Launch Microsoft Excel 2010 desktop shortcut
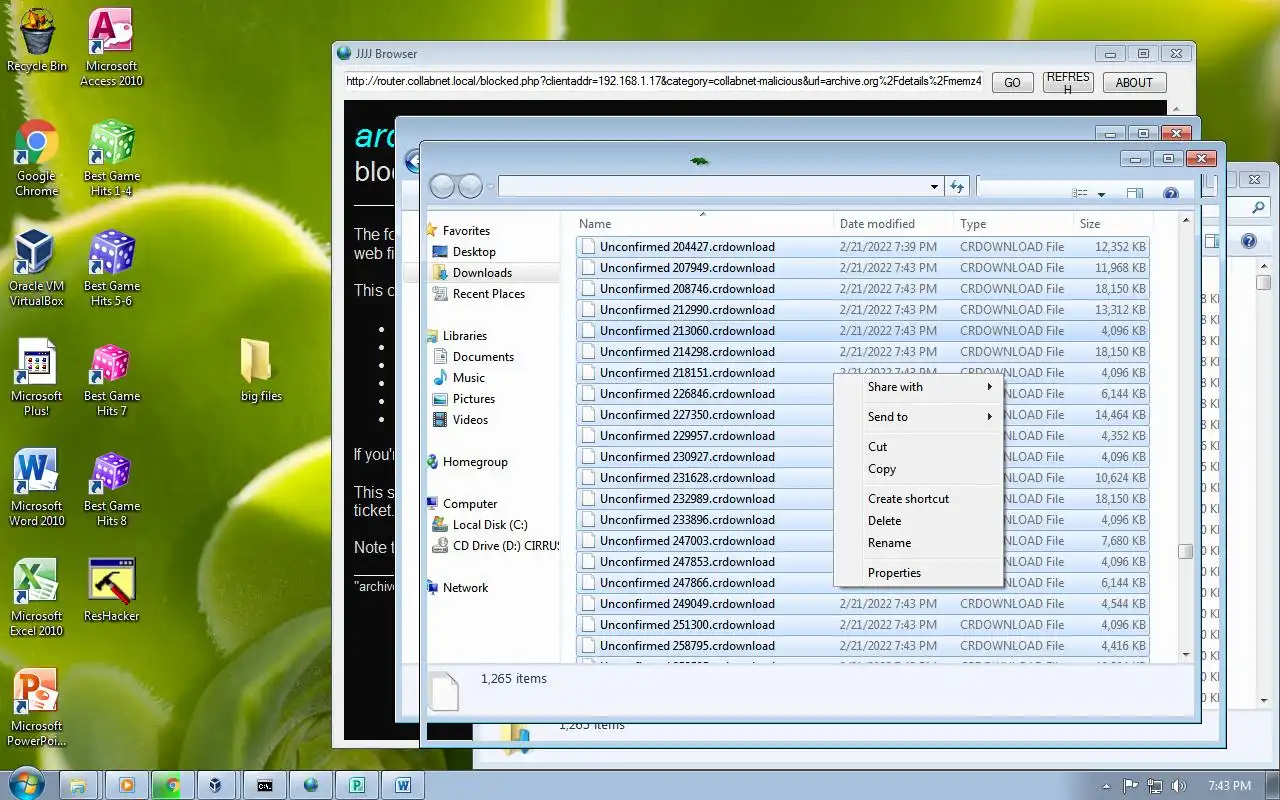Screen dimensions: 1280x800 coord(37,598)
